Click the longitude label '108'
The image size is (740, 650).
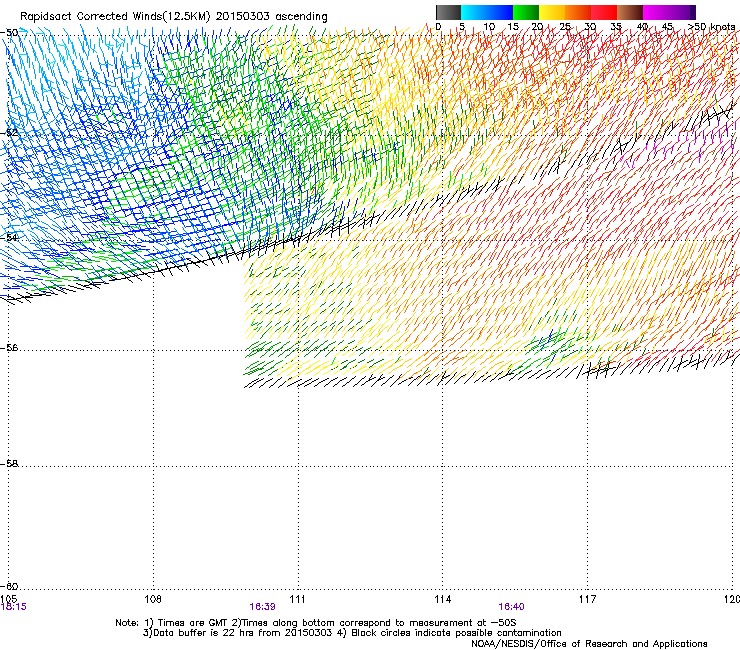point(153,599)
